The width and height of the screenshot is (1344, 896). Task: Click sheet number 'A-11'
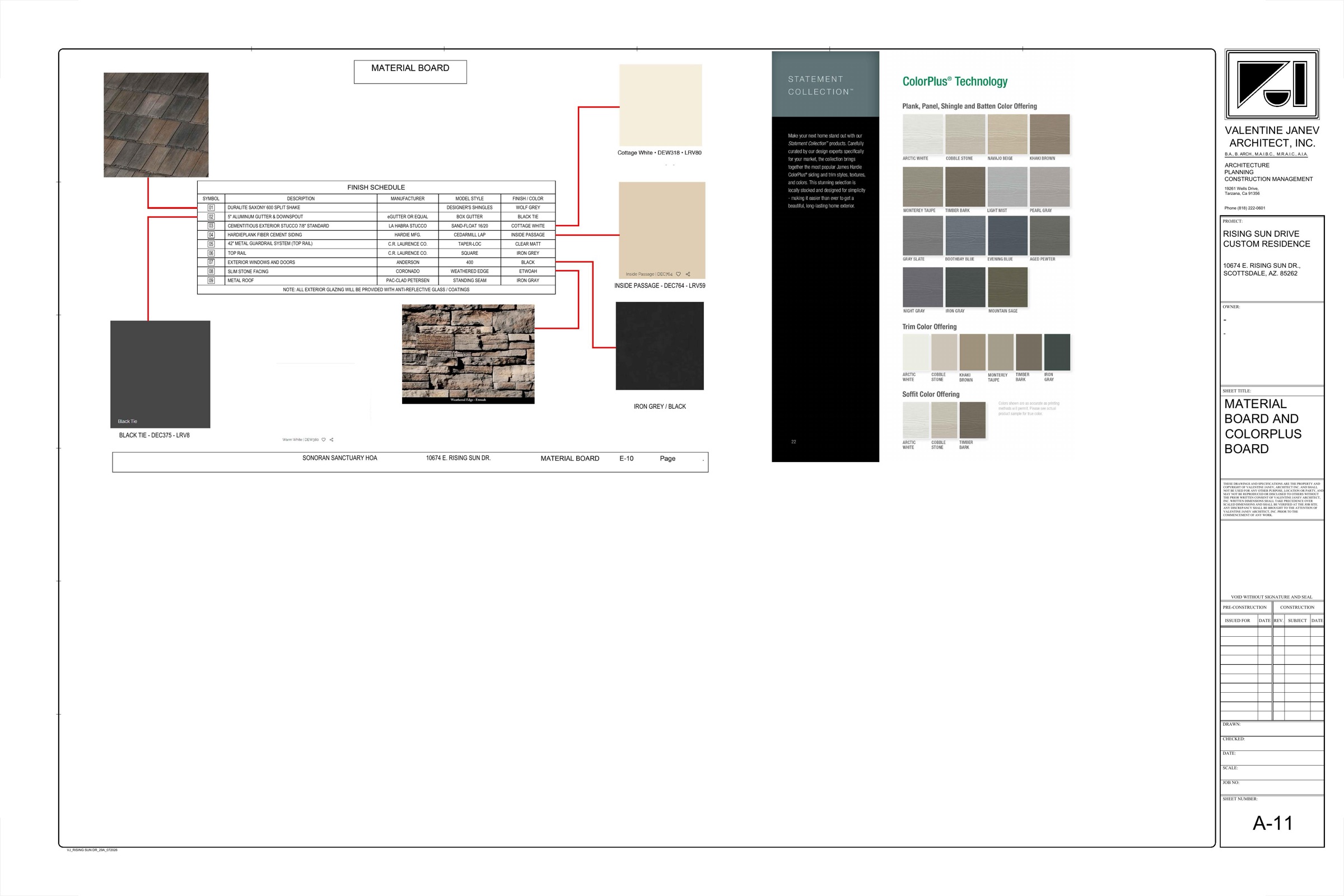pyautogui.click(x=1272, y=823)
